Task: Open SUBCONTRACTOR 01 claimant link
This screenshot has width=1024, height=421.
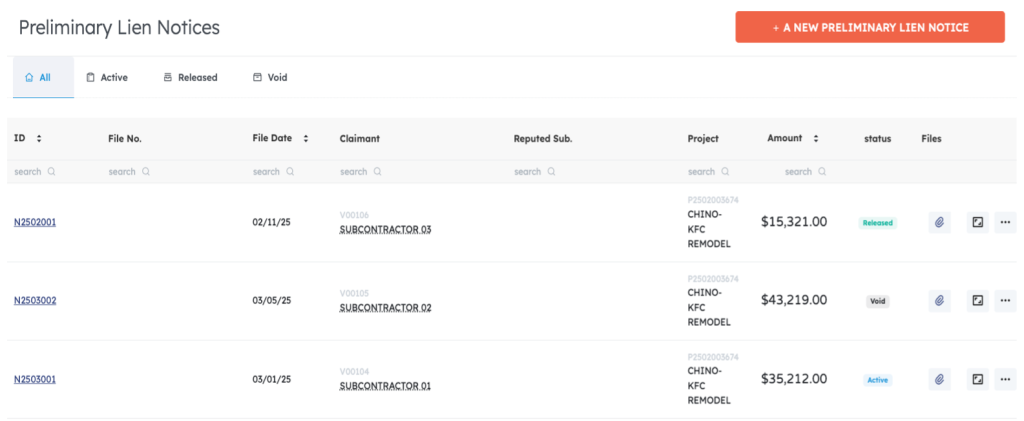Action: [x=385, y=386]
